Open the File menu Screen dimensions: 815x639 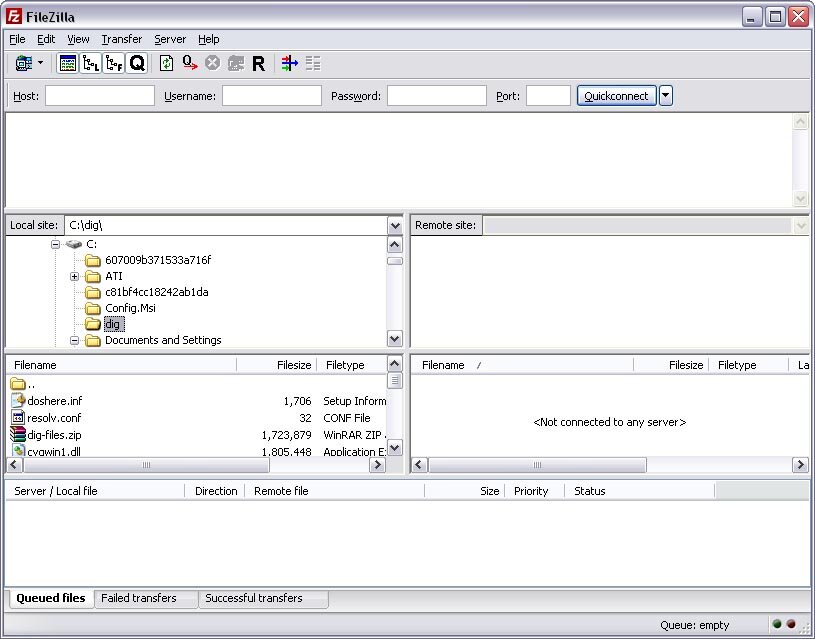click(x=17, y=40)
